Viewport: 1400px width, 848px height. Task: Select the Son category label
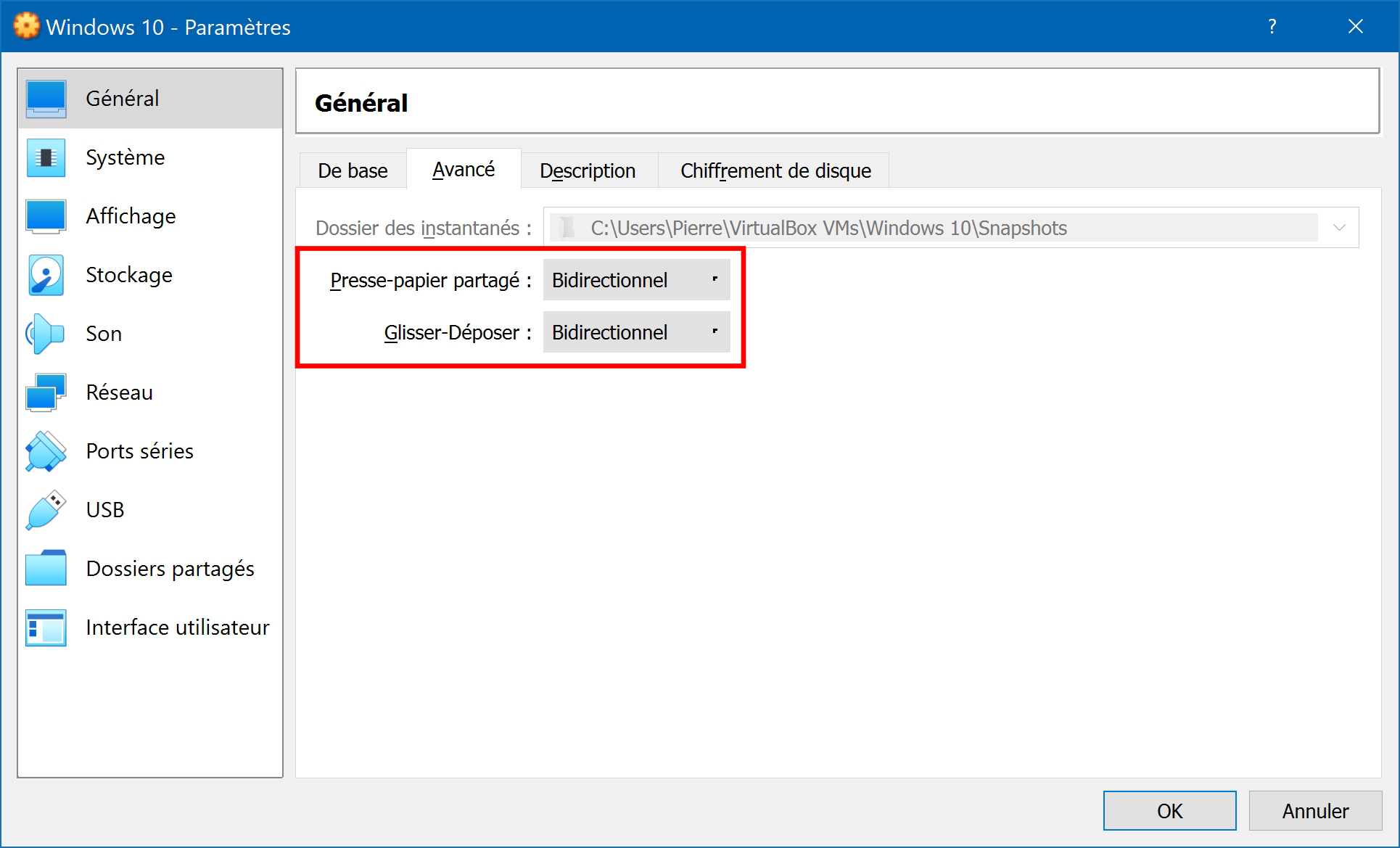tap(104, 334)
